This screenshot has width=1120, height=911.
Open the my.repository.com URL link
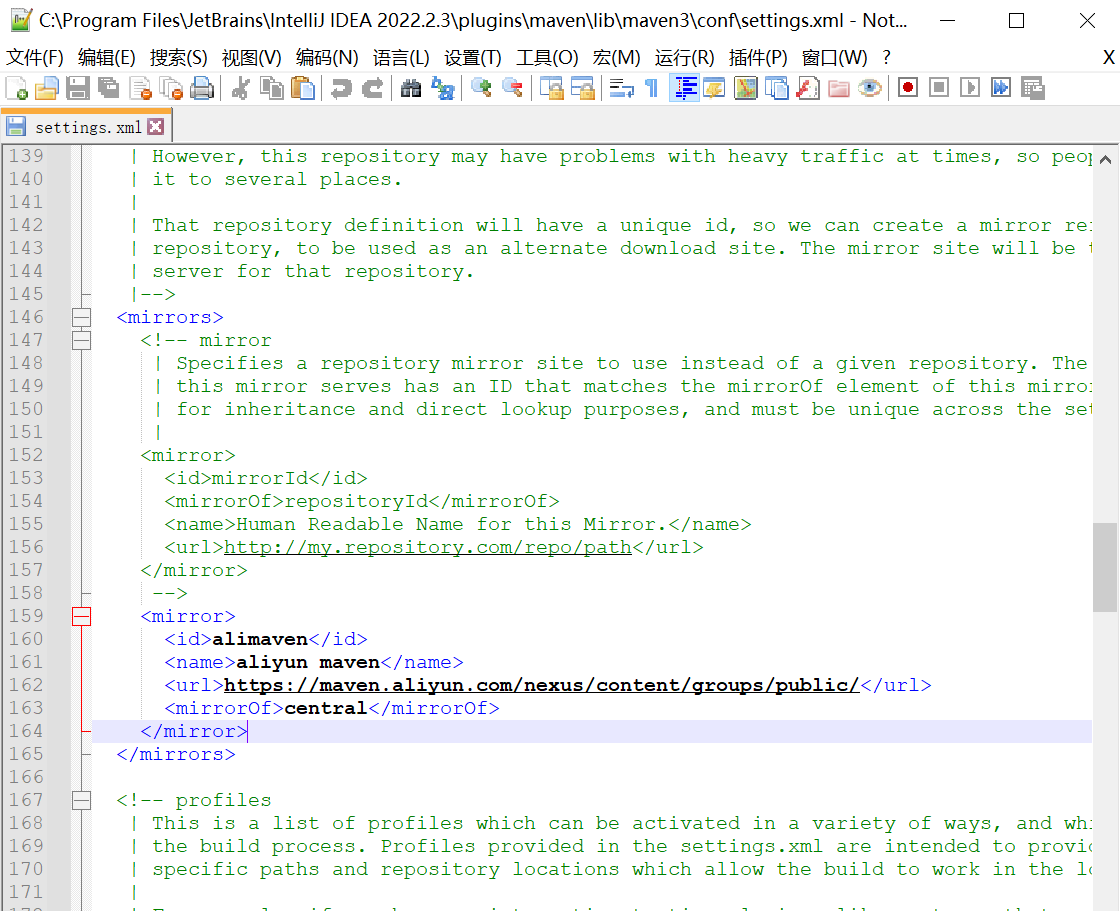pos(428,547)
